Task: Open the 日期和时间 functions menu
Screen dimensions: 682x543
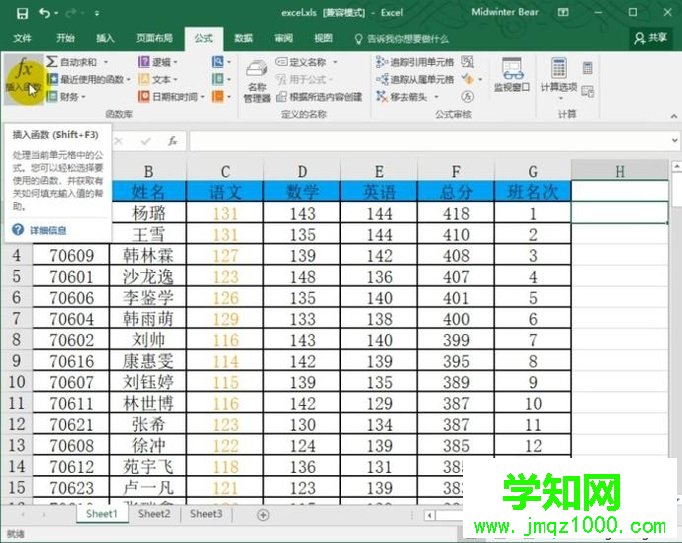Action: [171, 96]
